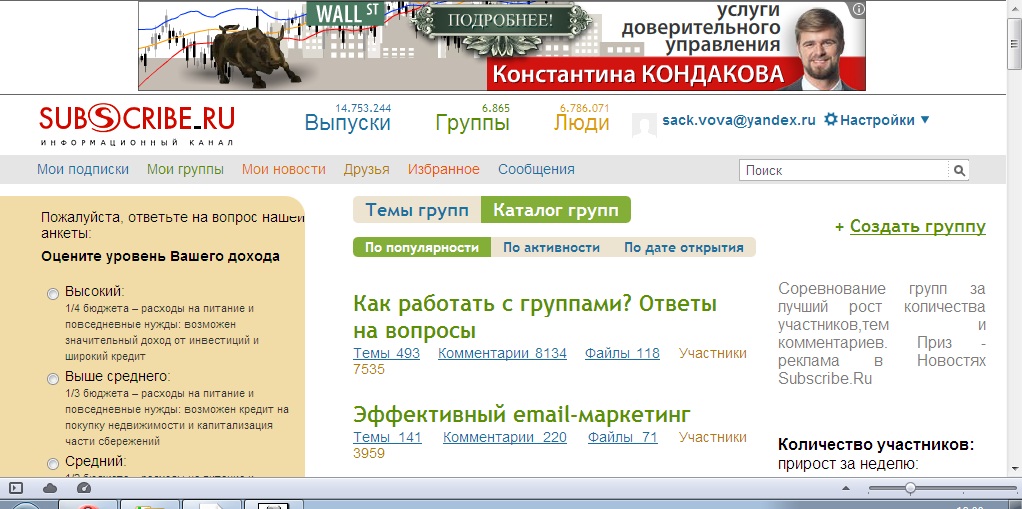This screenshot has width=1022, height=509.
Task: Click the cloud icon in status bar
Action: tap(50, 488)
